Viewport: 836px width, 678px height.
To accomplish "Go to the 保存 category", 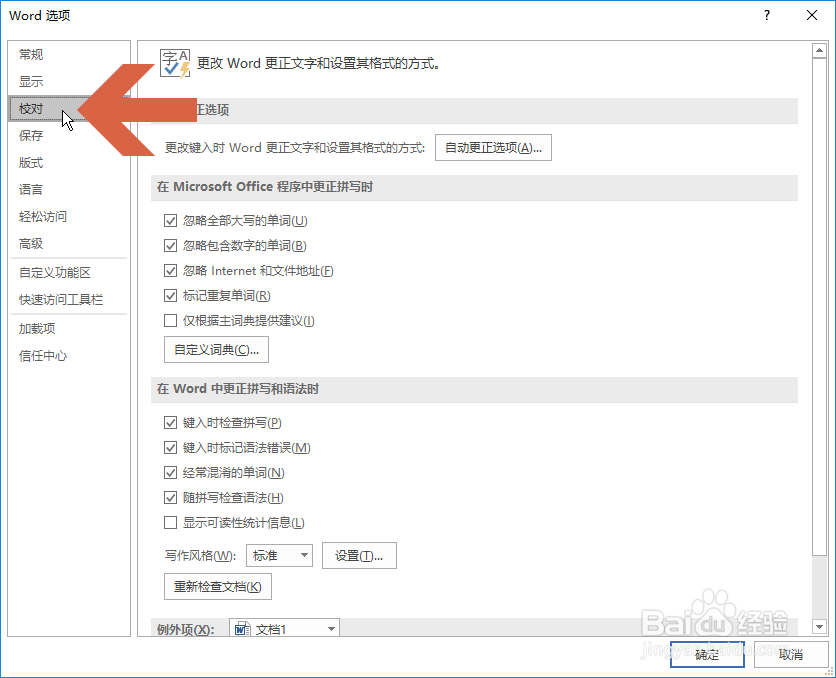I will click(x=69, y=135).
